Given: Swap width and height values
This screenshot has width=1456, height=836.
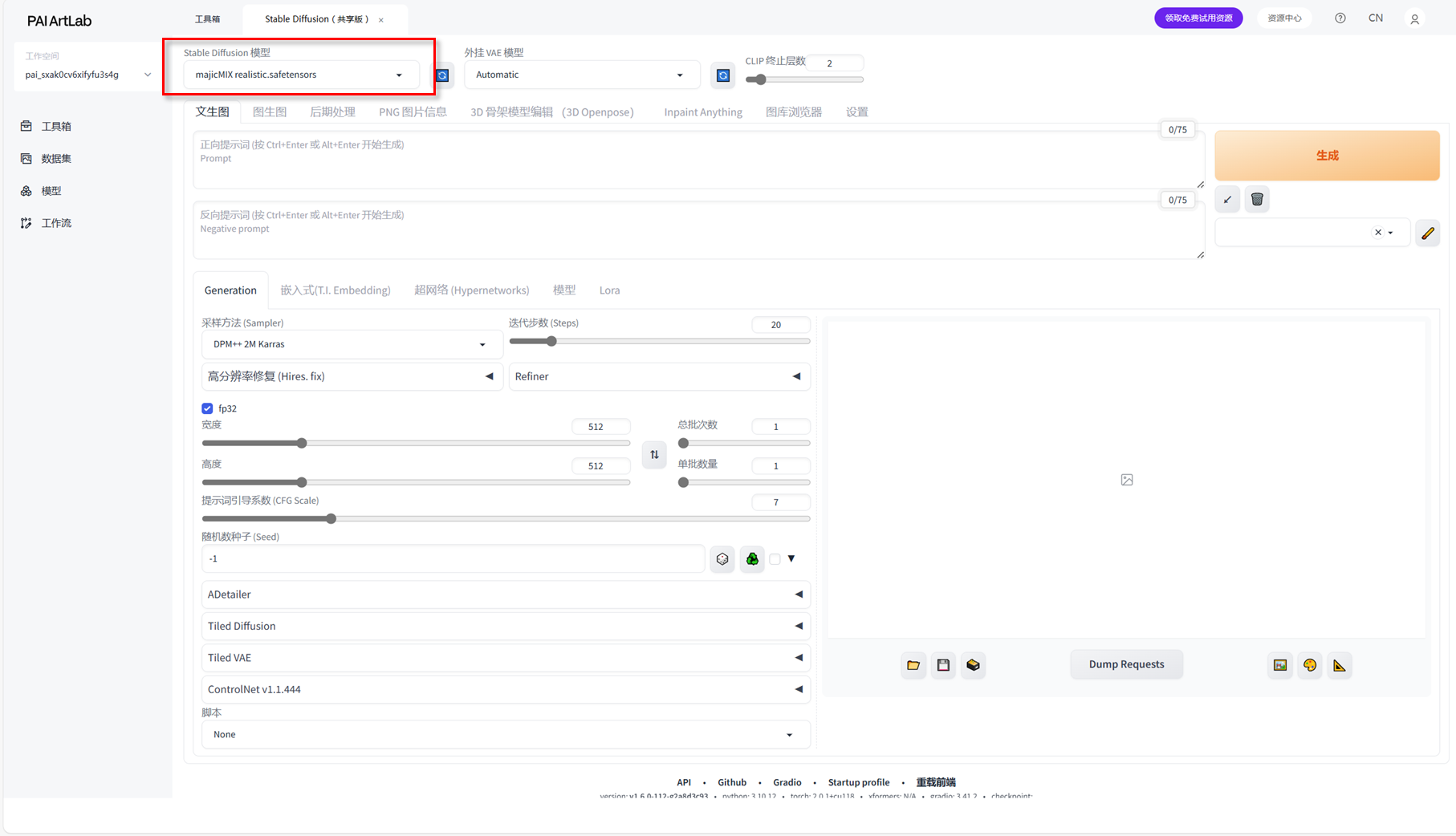Looking at the screenshot, I should (654, 455).
